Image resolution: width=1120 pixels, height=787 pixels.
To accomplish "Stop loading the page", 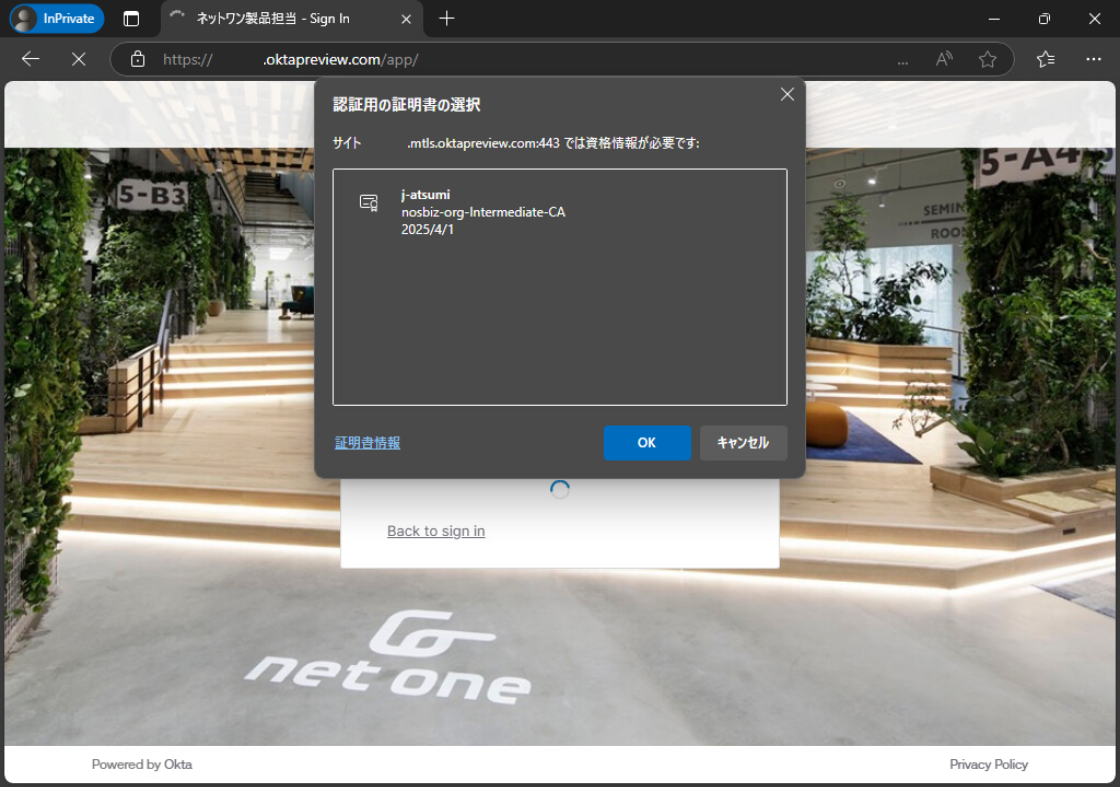I will click(x=79, y=59).
